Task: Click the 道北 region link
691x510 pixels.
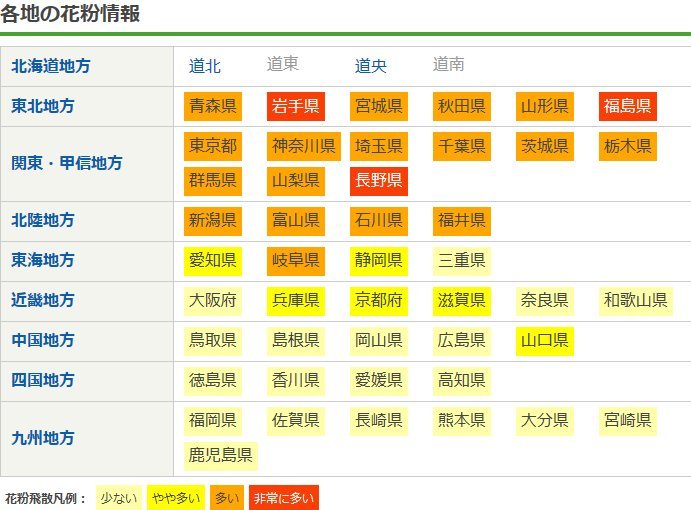Action: pyautogui.click(x=205, y=66)
